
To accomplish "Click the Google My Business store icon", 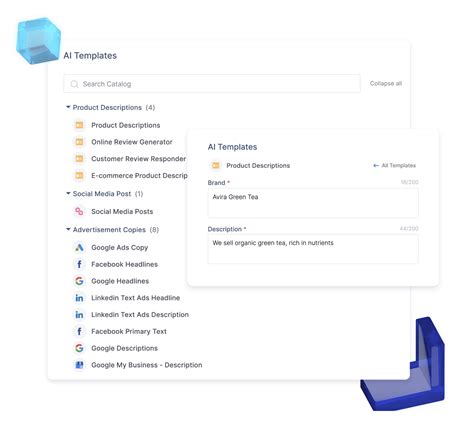I will 79,365.
